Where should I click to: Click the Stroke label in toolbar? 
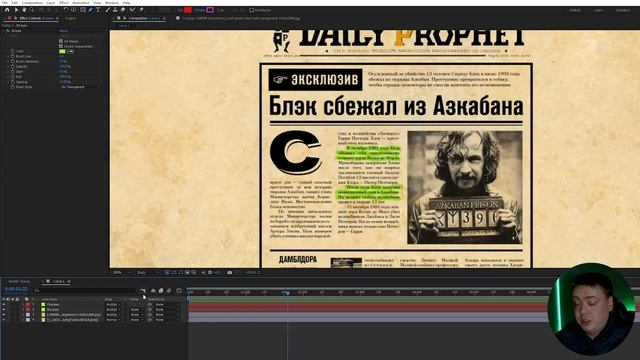[x=200, y=10]
